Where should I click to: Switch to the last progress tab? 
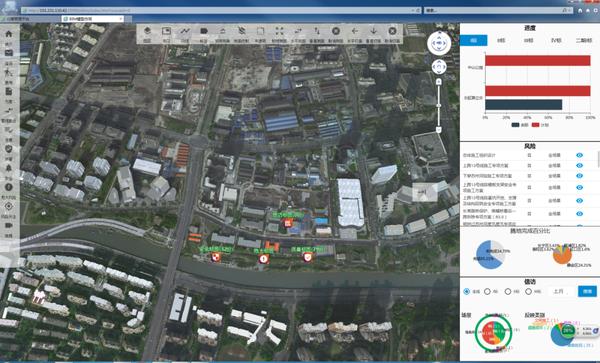[584, 40]
